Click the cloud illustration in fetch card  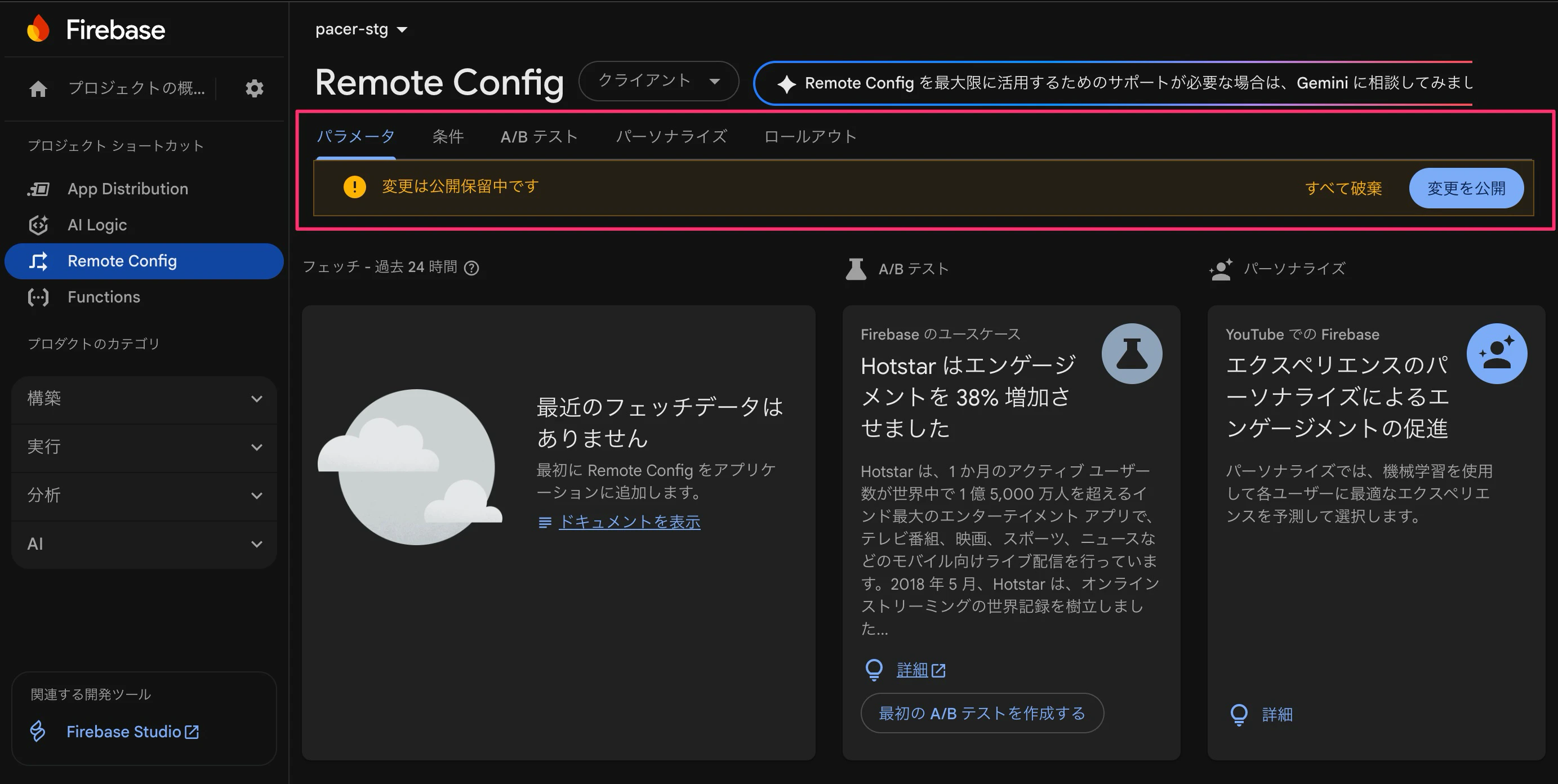click(410, 467)
